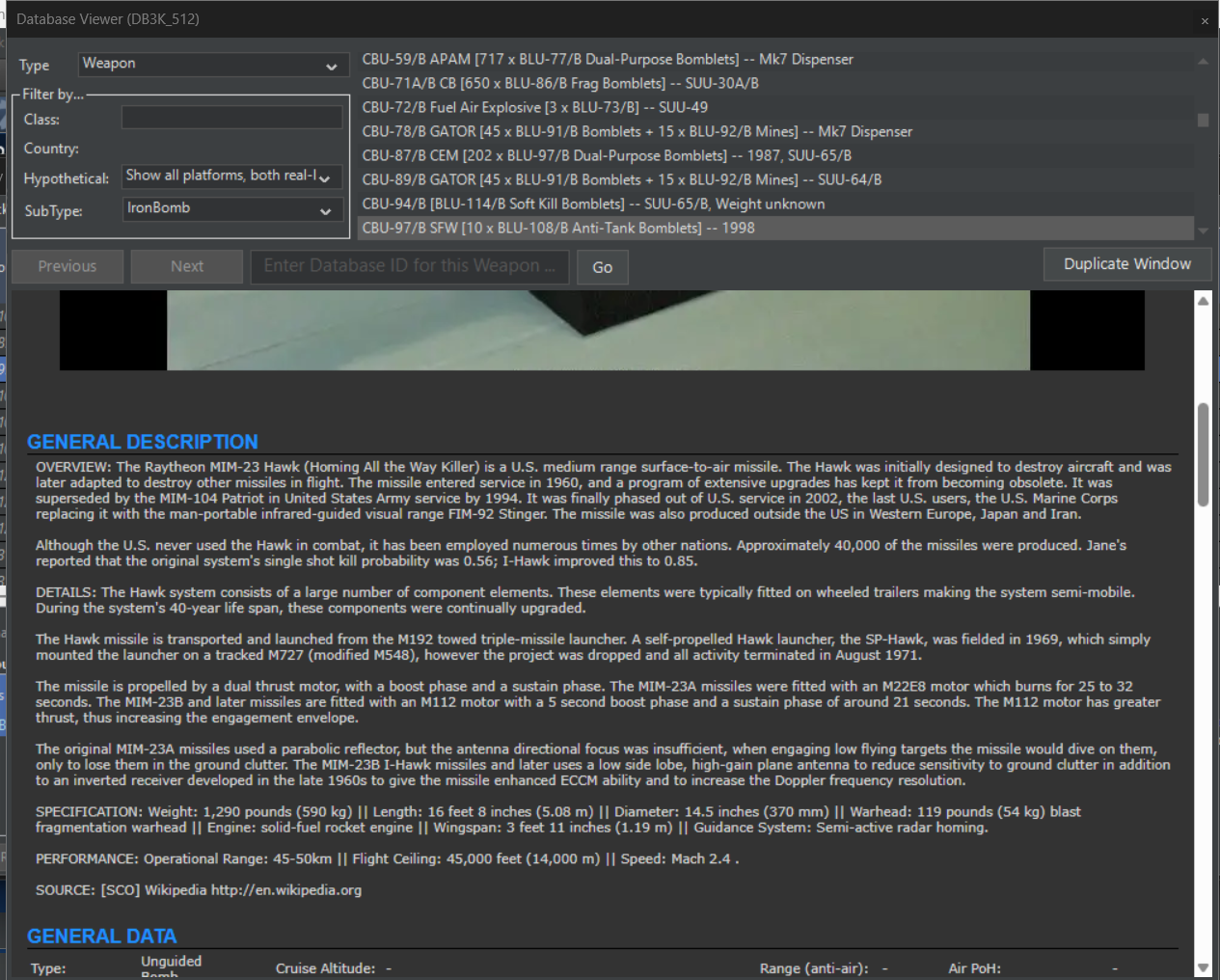Select CBU-94/B Soft Kill Bomblets entry

[775, 204]
